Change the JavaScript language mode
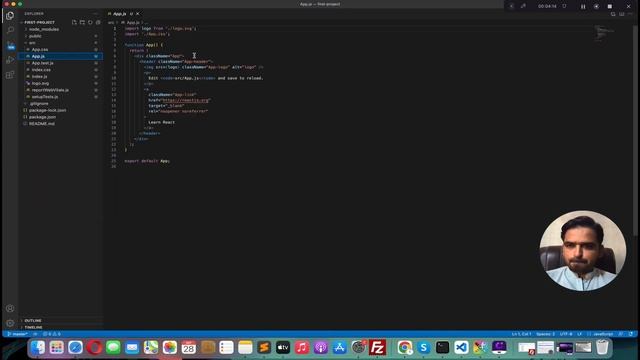This screenshot has height=360, width=640. (x=603, y=334)
